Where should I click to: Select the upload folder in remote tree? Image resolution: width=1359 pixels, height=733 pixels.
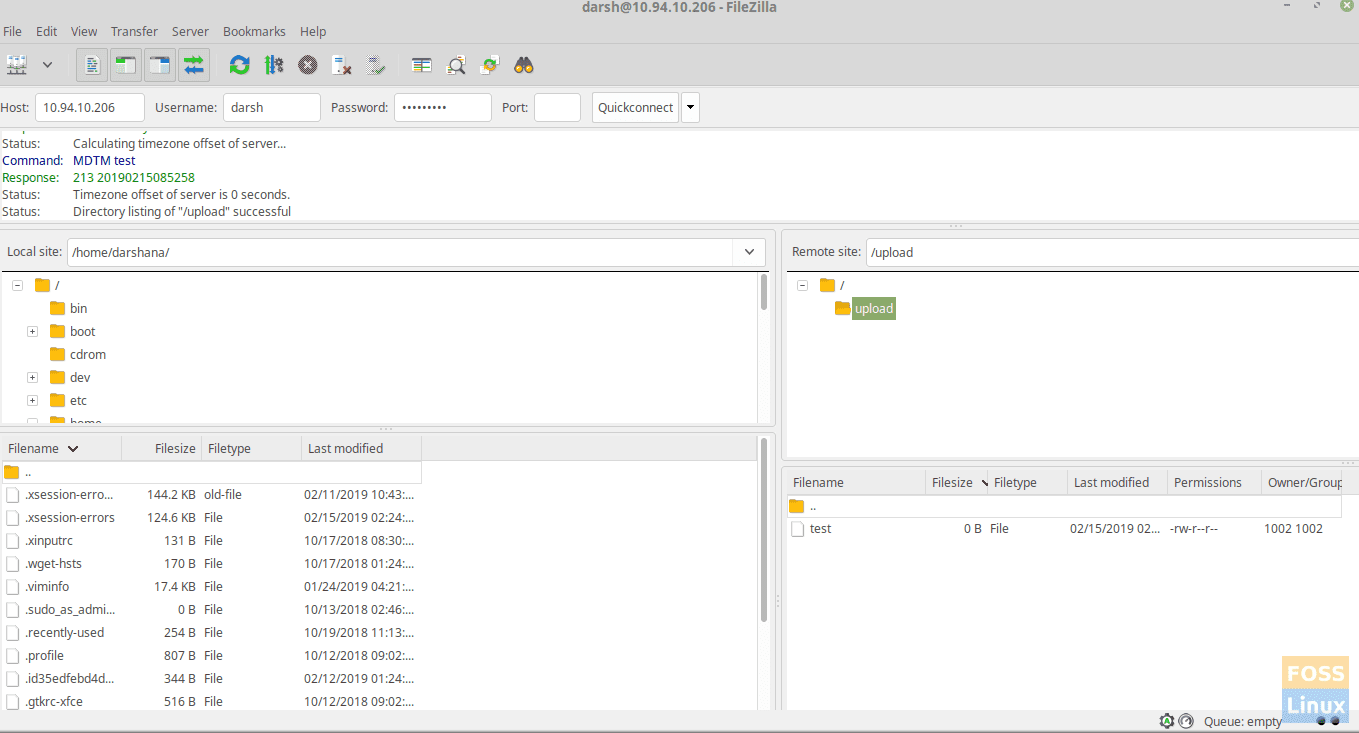click(x=873, y=308)
